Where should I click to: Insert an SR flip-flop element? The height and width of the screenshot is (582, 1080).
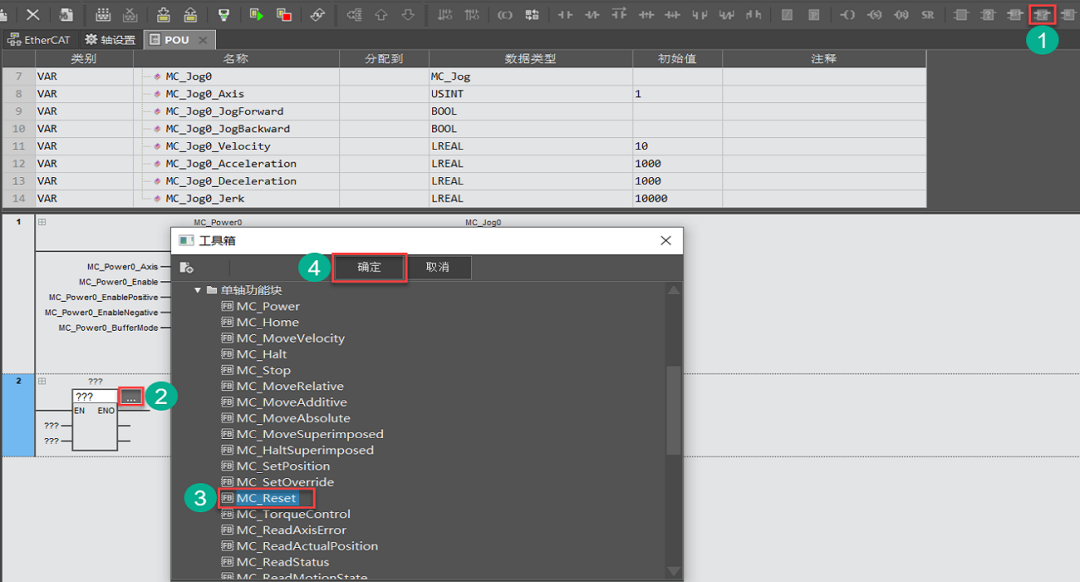point(928,14)
